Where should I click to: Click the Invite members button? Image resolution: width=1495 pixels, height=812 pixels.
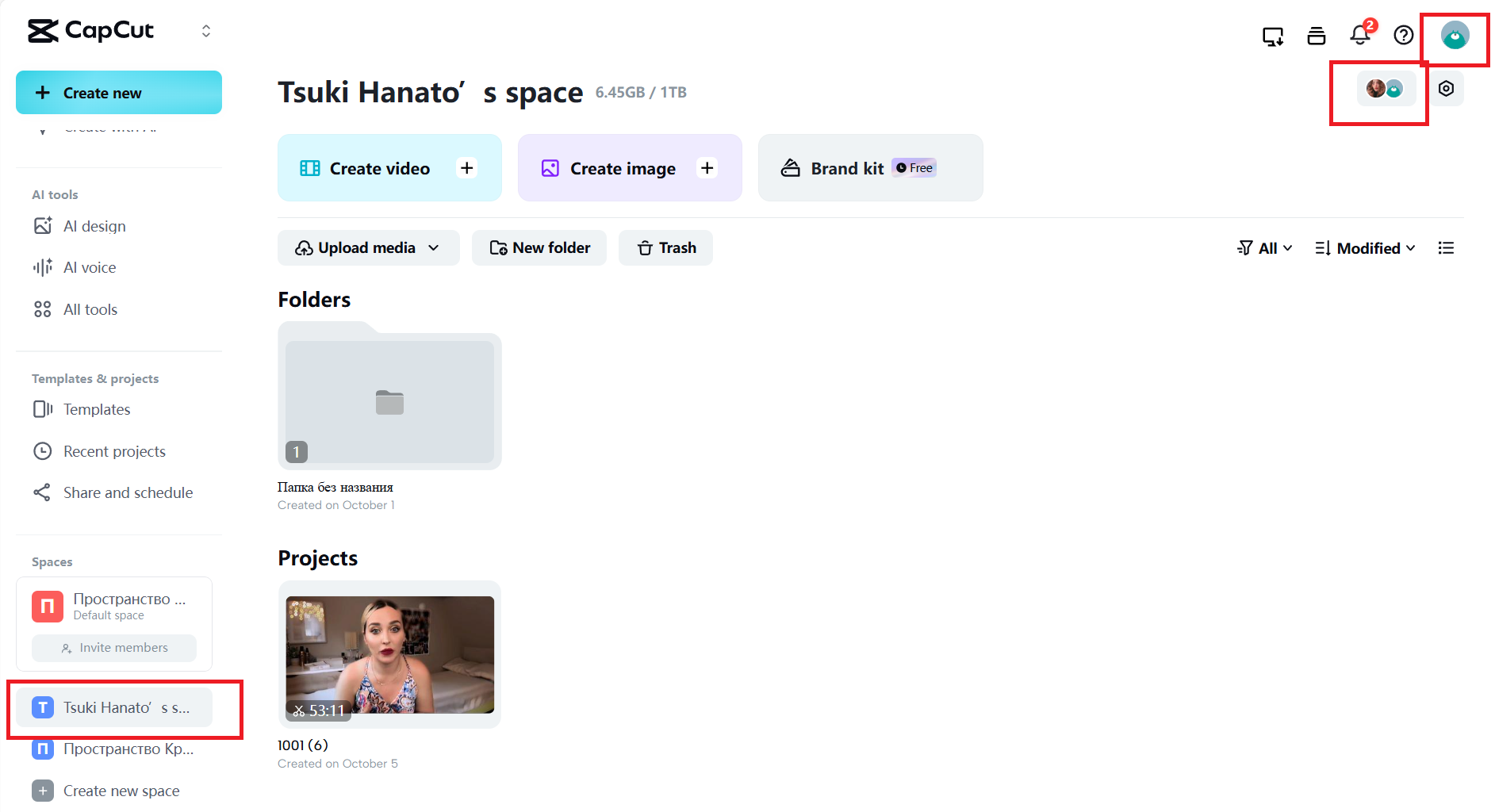pyautogui.click(x=114, y=648)
